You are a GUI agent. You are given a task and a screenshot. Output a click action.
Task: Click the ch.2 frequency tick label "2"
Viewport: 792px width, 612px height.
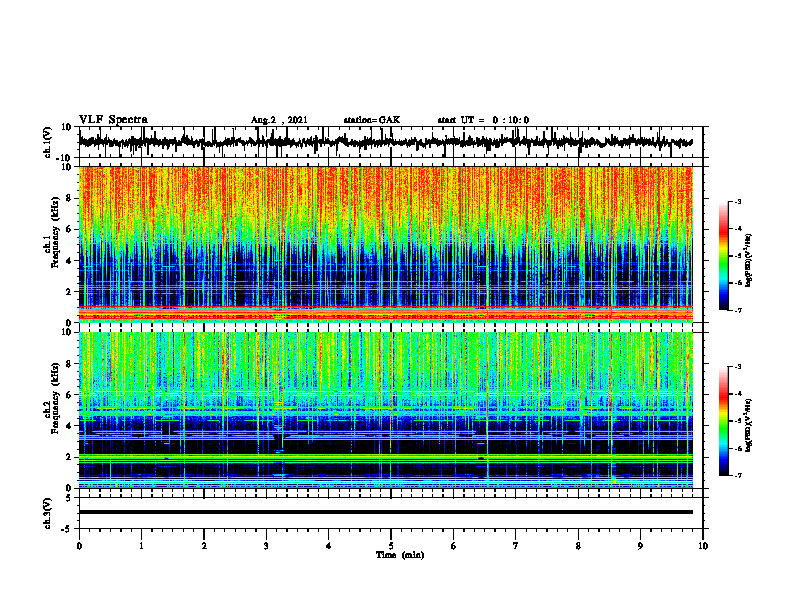(x=69, y=457)
